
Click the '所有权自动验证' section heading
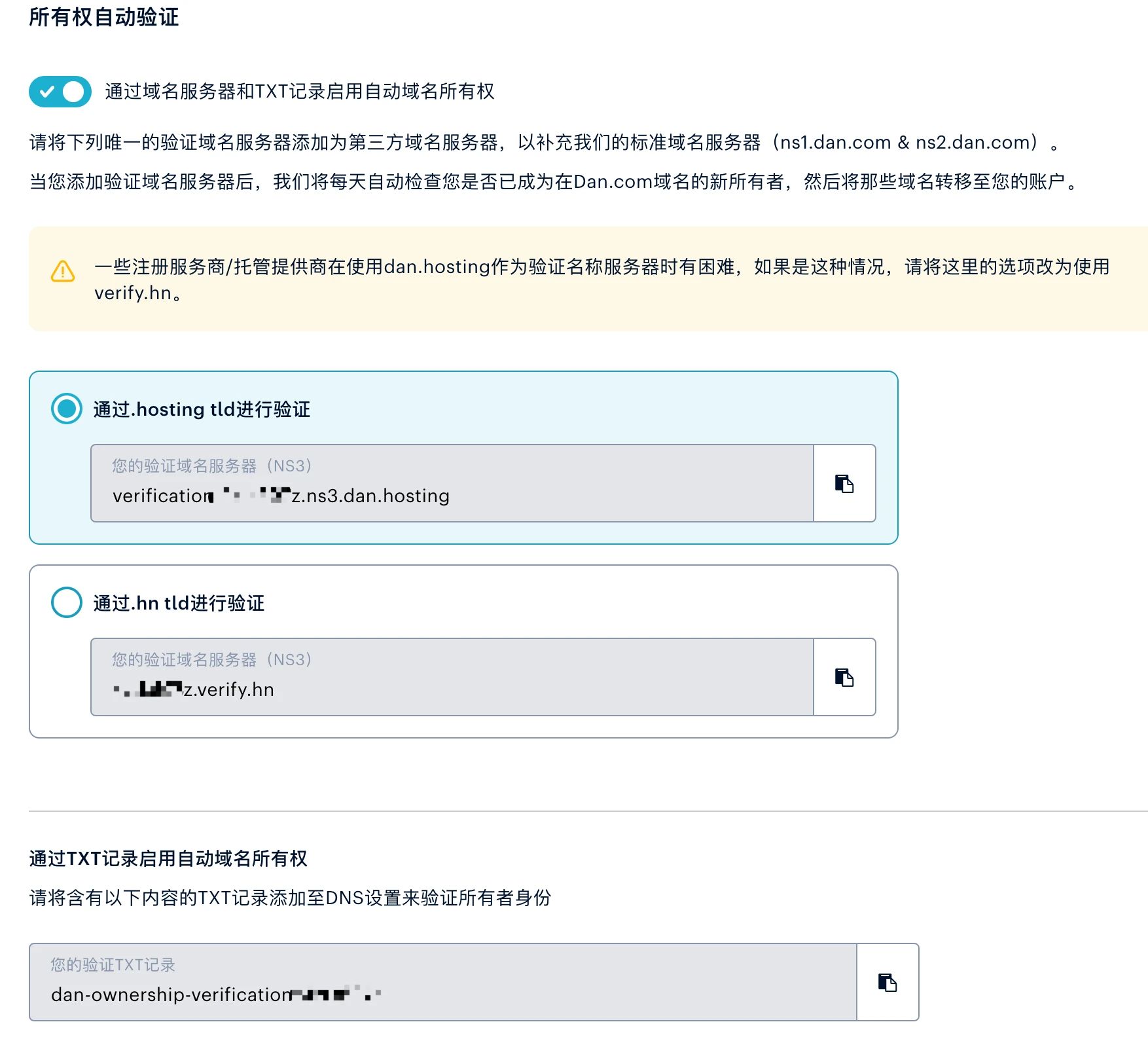point(103,17)
